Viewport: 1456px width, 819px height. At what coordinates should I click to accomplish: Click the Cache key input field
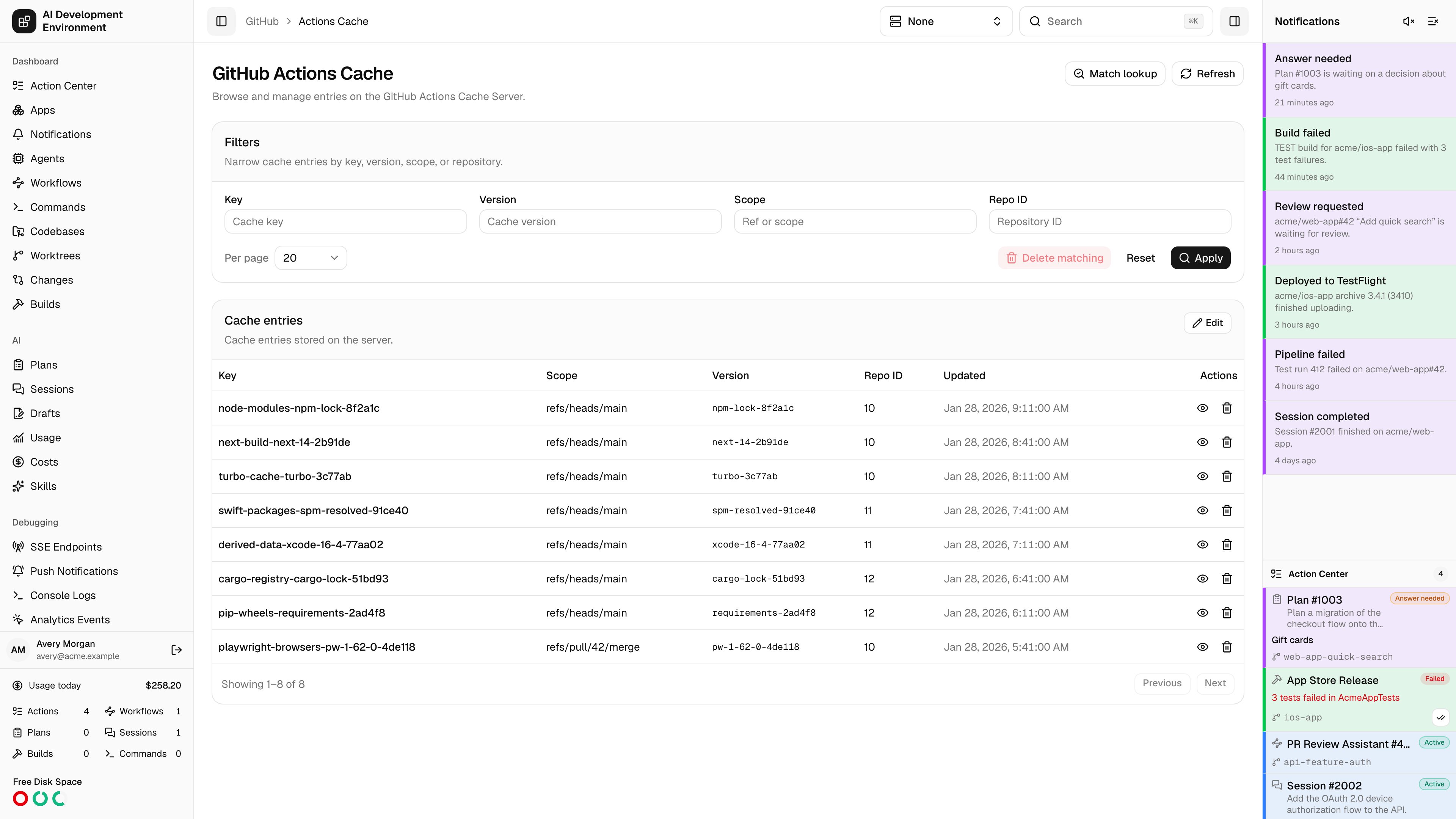(x=345, y=221)
